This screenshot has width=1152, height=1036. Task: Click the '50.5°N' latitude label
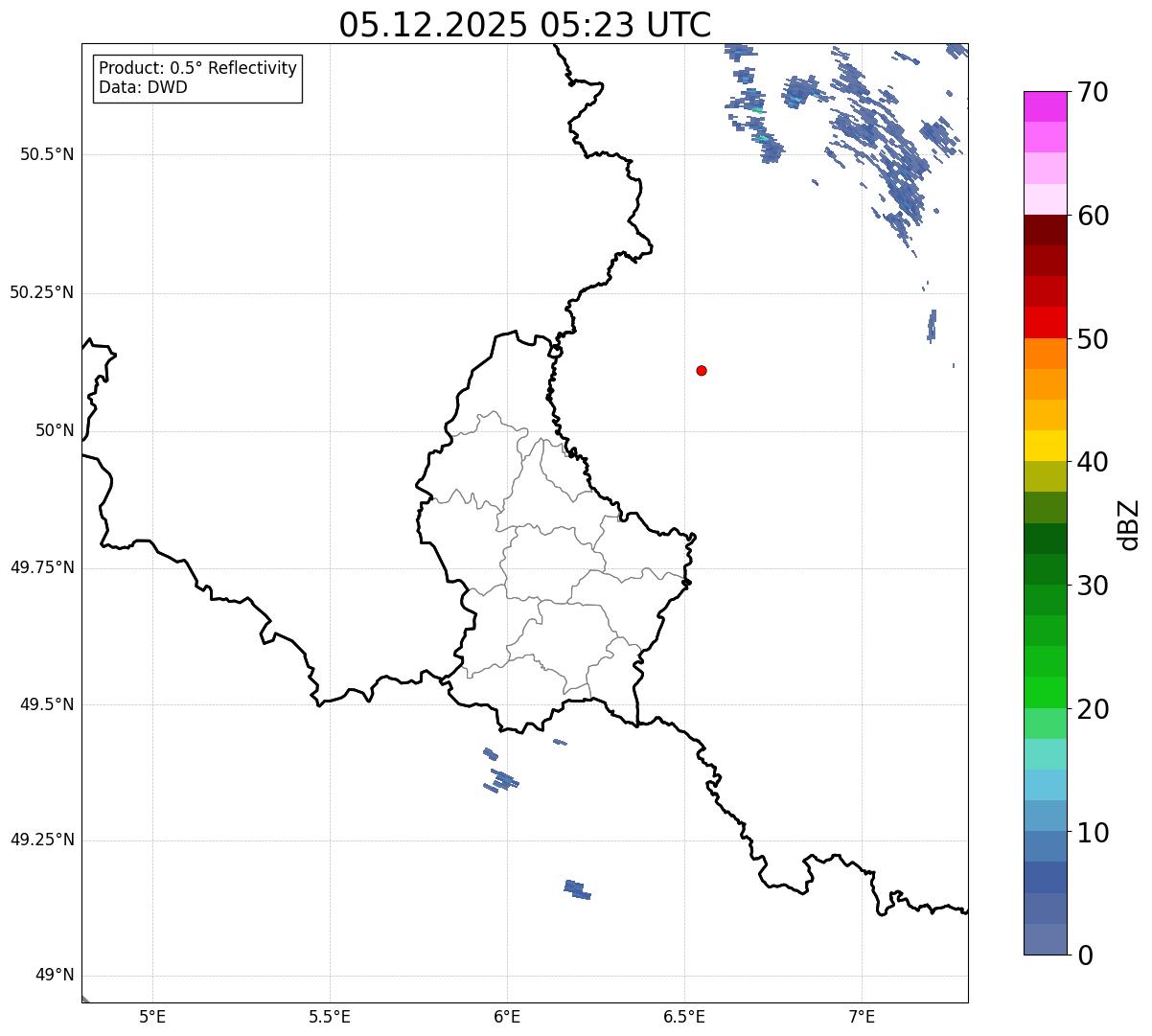[x=47, y=154]
